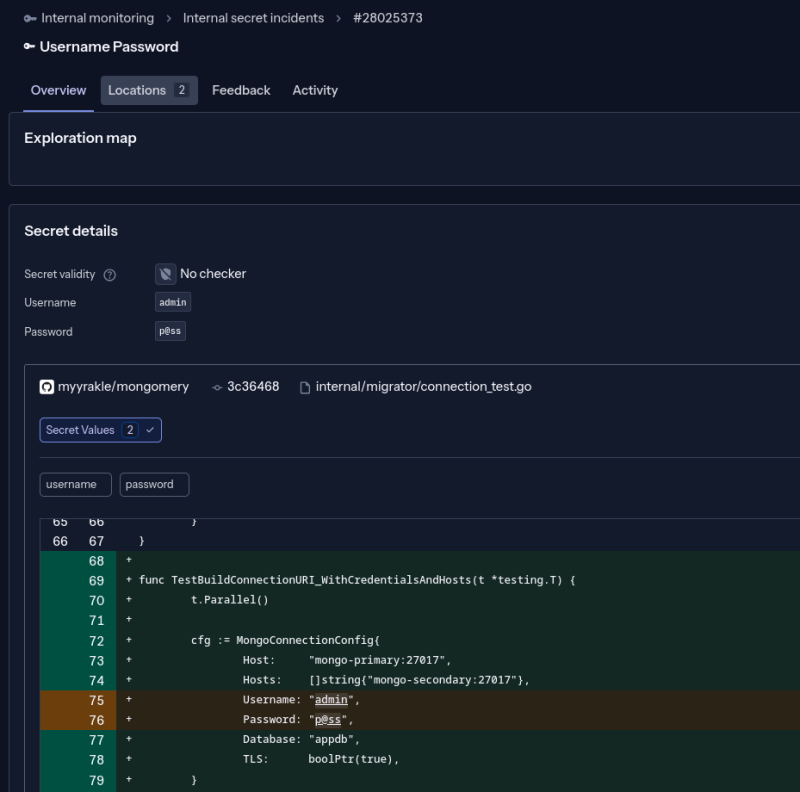Click the help icon beside Secret validity
800x792 pixels.
tap(110, 275)
